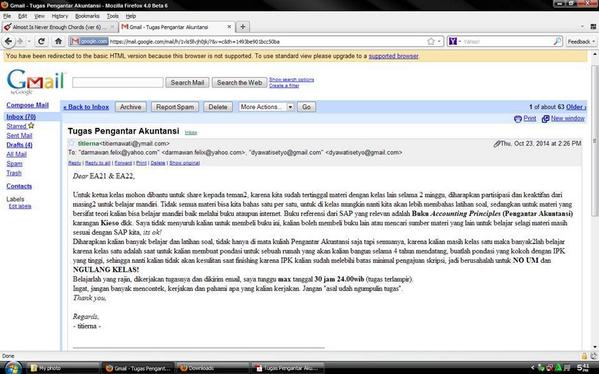Focus the Gmail search text box
Viewport: 599px width, 374px height.
[x=118, y=82]
